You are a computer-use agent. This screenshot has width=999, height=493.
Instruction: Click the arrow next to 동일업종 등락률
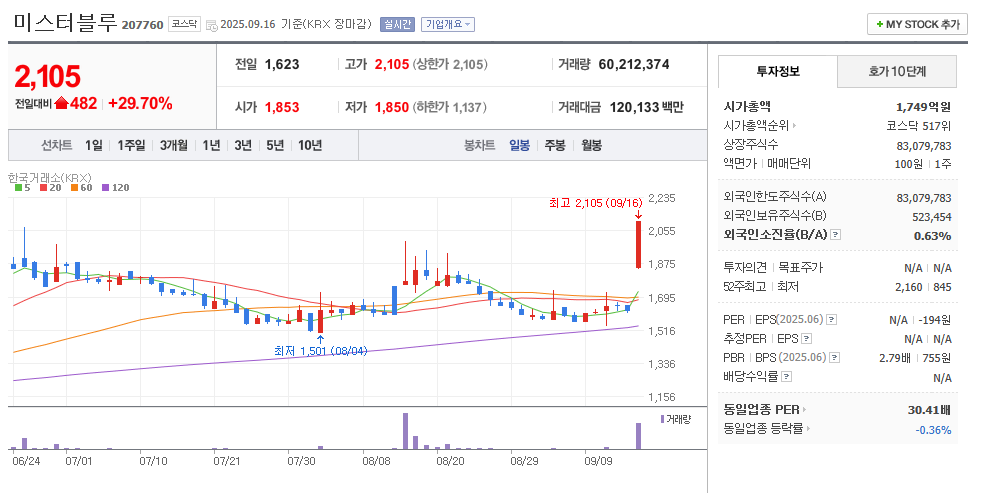coord(809,429)
